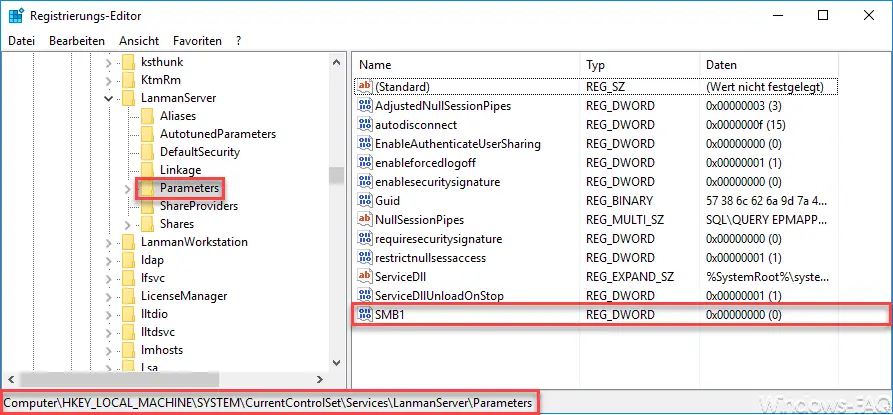Click the ldap folder icon

coord(129,260)
